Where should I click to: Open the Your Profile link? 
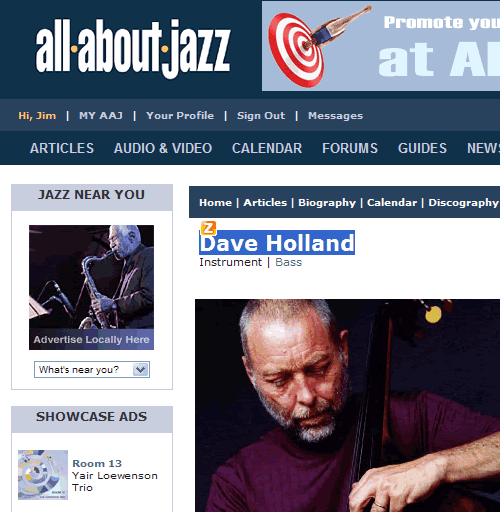point(180,116)
